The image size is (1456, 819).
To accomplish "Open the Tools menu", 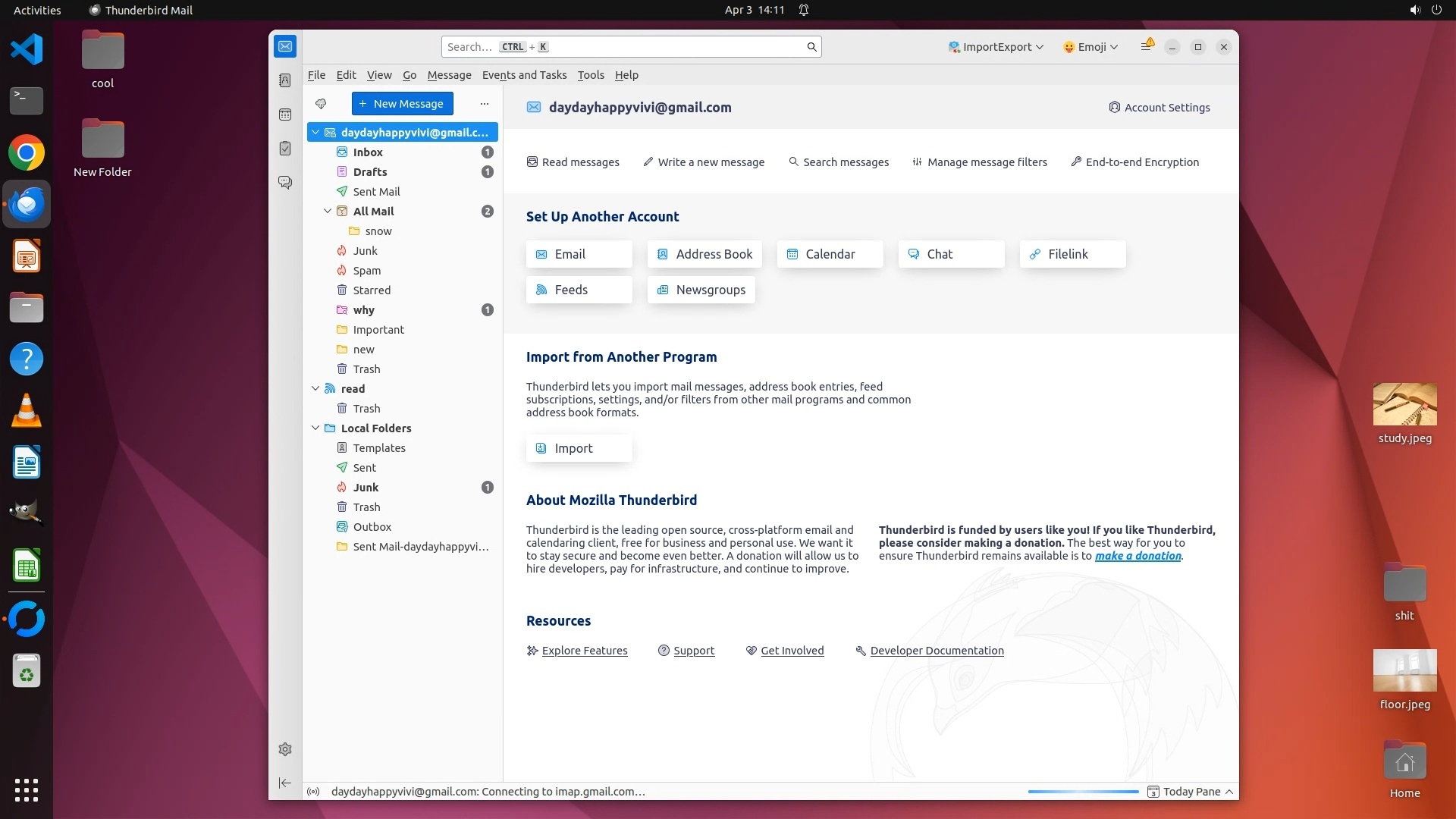I will tap(591, 75).
